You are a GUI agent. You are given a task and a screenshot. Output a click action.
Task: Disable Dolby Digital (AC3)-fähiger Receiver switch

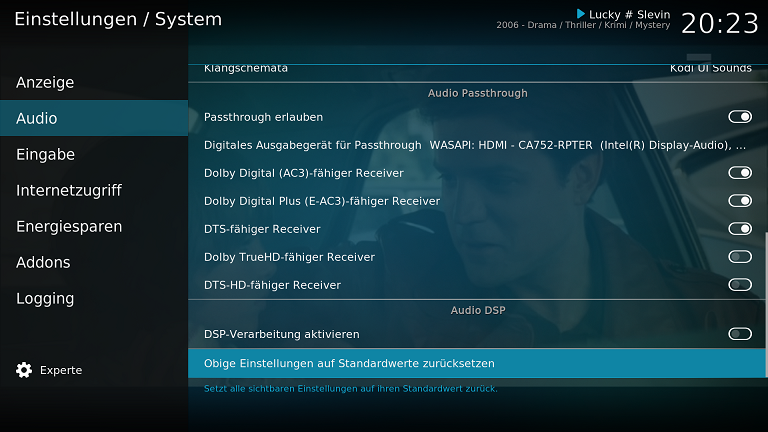pos(740,172)
